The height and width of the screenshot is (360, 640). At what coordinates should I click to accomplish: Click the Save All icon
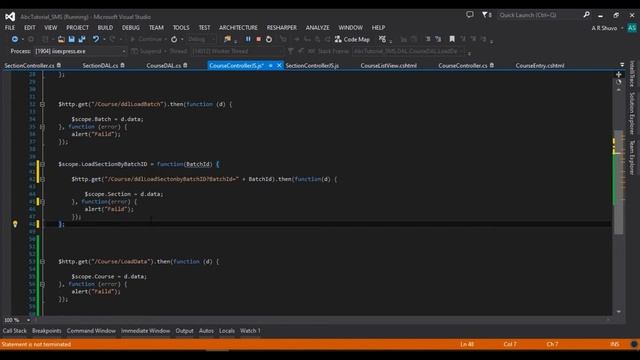click(x=82, y=39)
